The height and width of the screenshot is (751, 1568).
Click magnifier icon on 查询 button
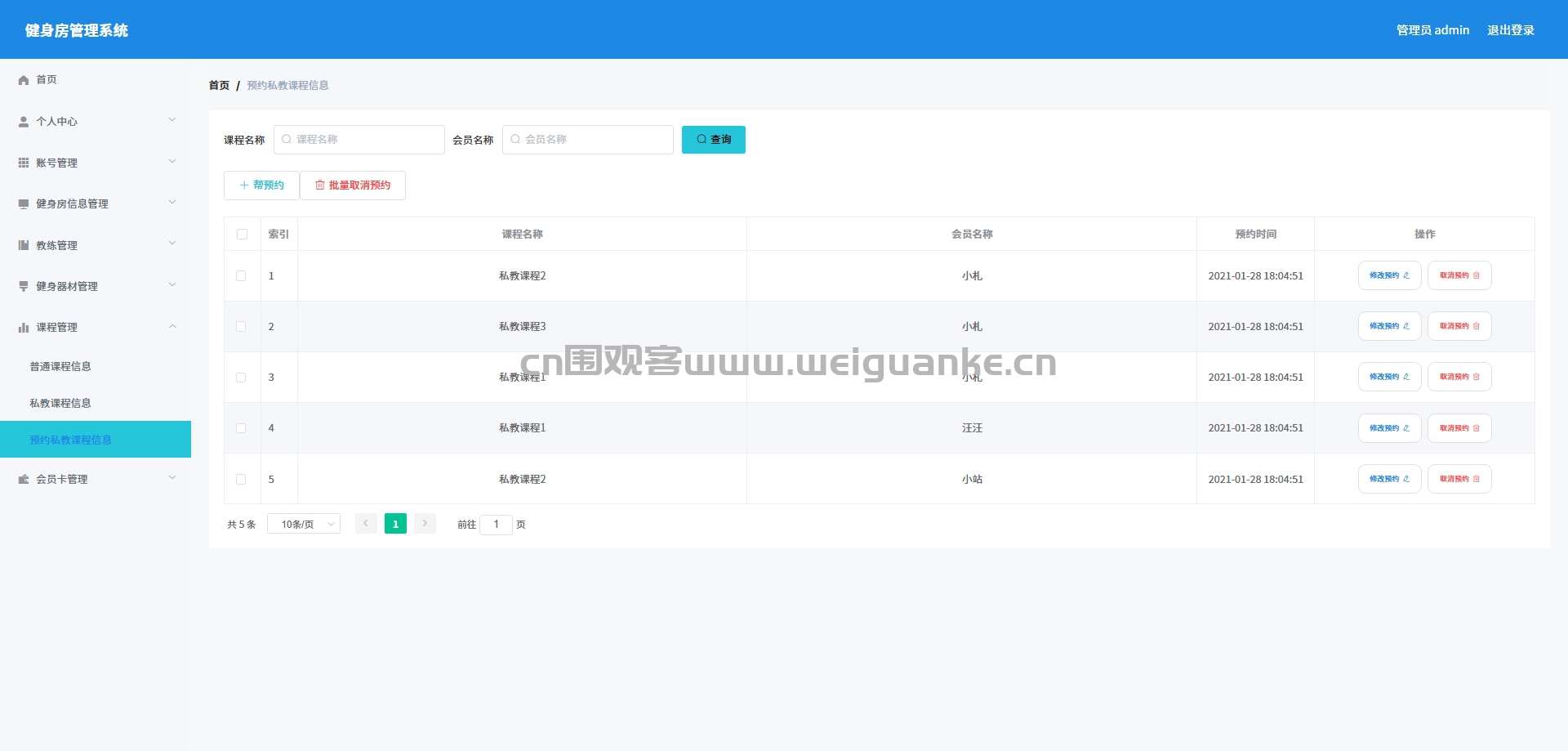[x=702, y=140]
